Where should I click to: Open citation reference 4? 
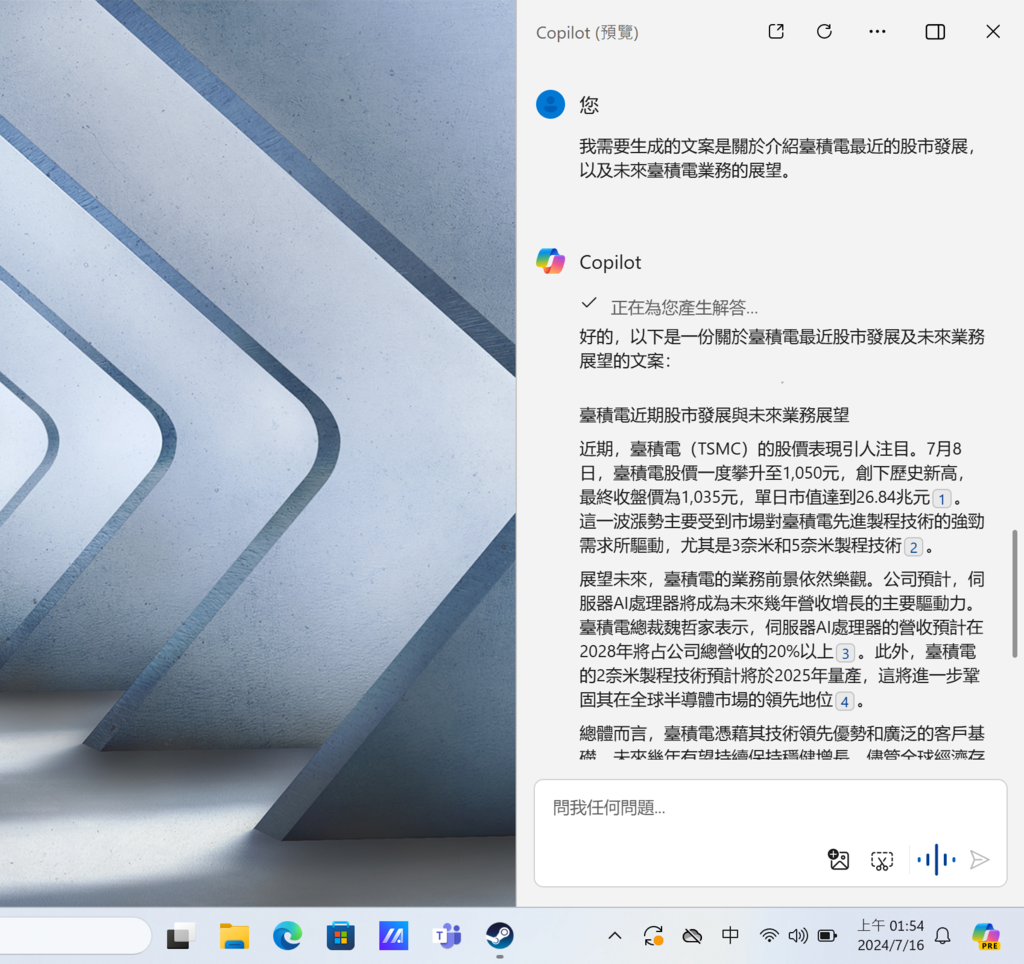click(844, 701)
